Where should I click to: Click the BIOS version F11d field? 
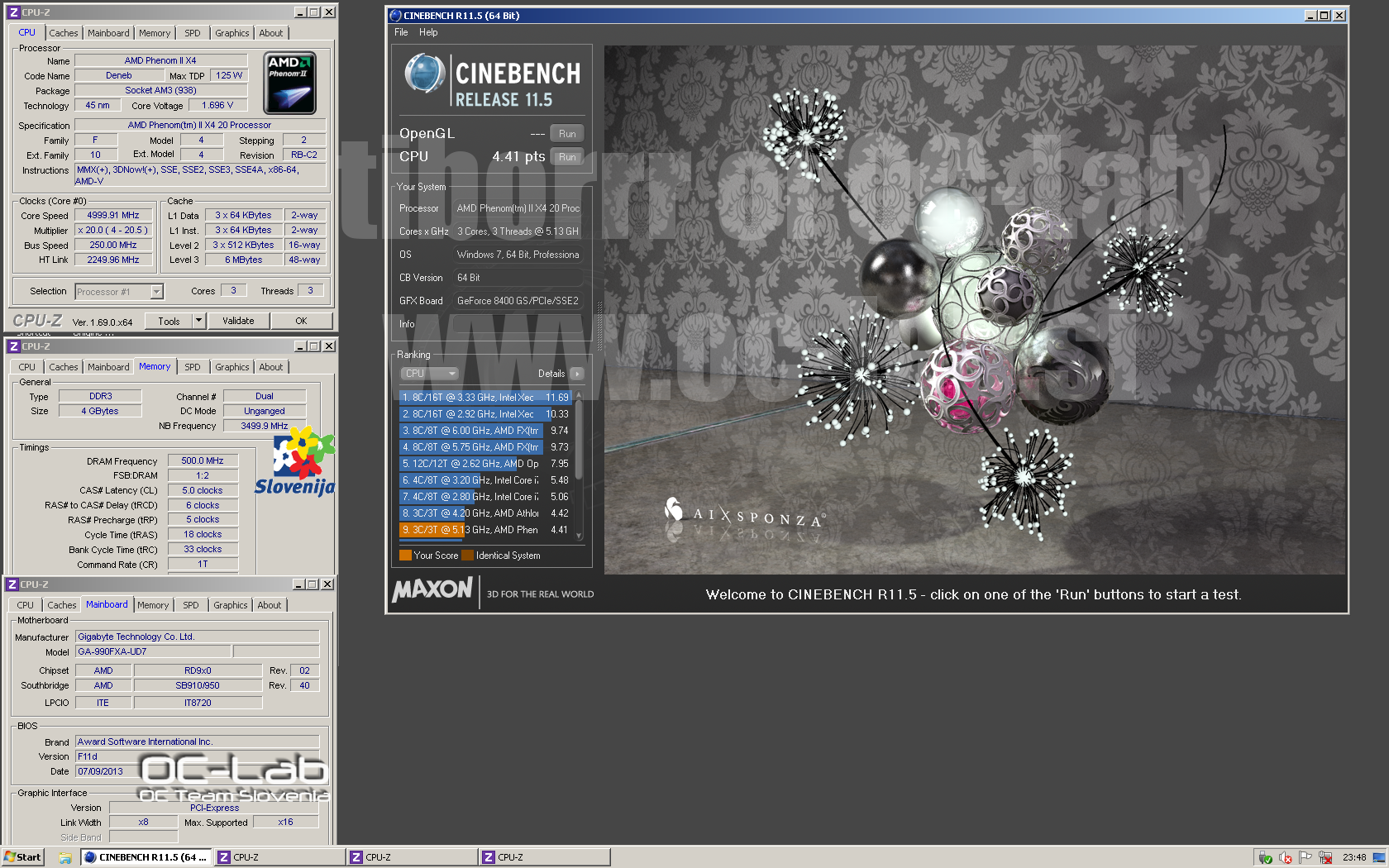tap(198, 756)
